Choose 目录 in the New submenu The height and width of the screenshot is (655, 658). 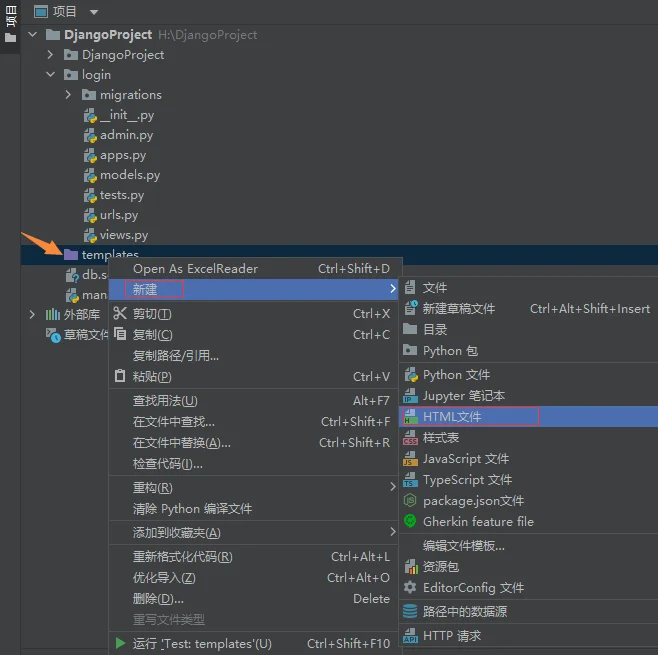click(529, 329)
